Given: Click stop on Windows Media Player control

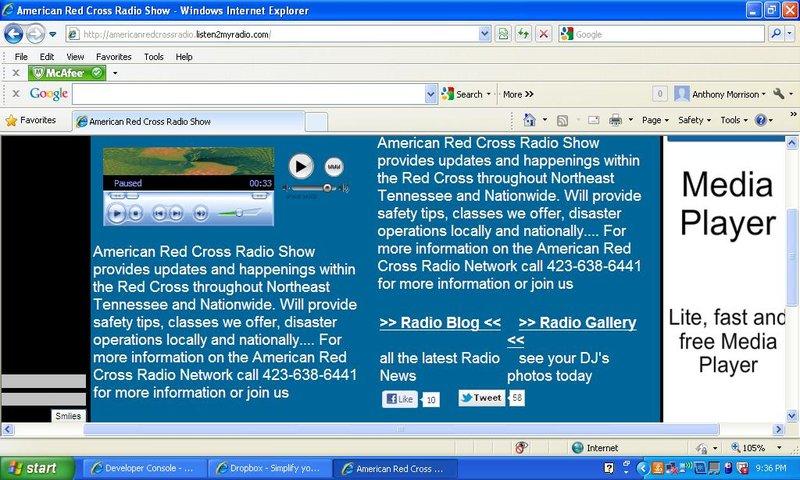Looking at the screenshot, I should click(x=135, y=213).
